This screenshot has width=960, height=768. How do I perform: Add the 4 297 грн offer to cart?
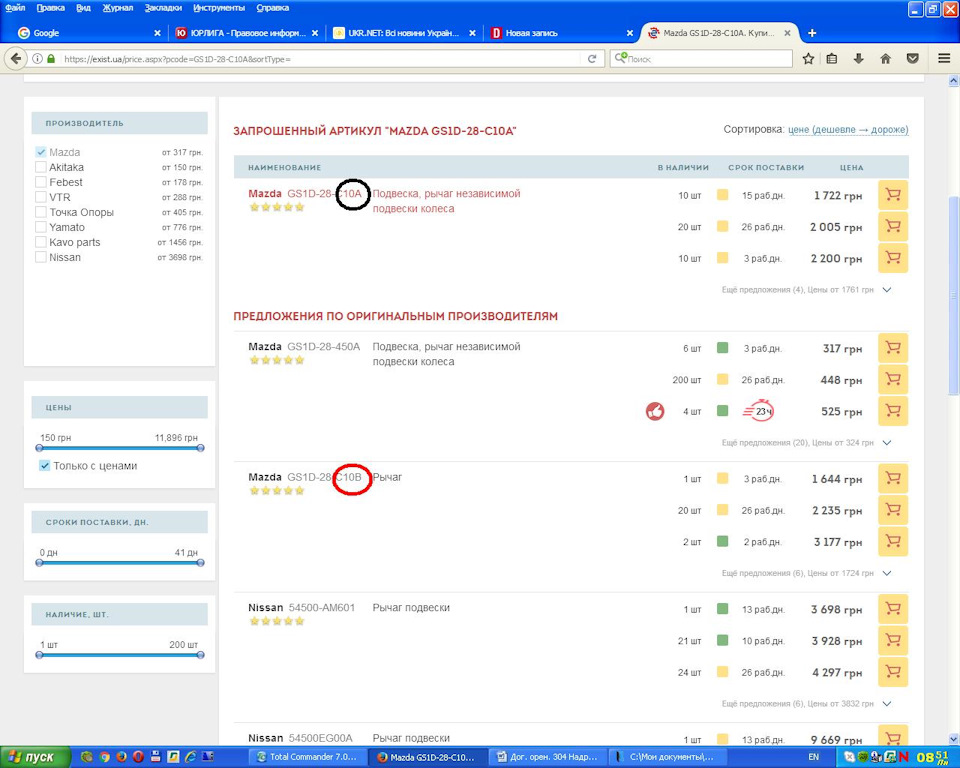pyautogui.click(x=893, y=672)
